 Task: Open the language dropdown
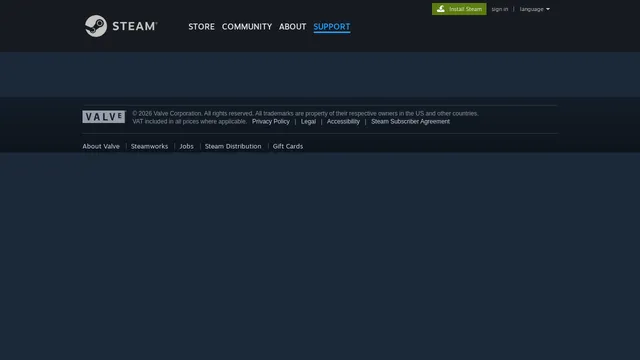coord(535,9)
